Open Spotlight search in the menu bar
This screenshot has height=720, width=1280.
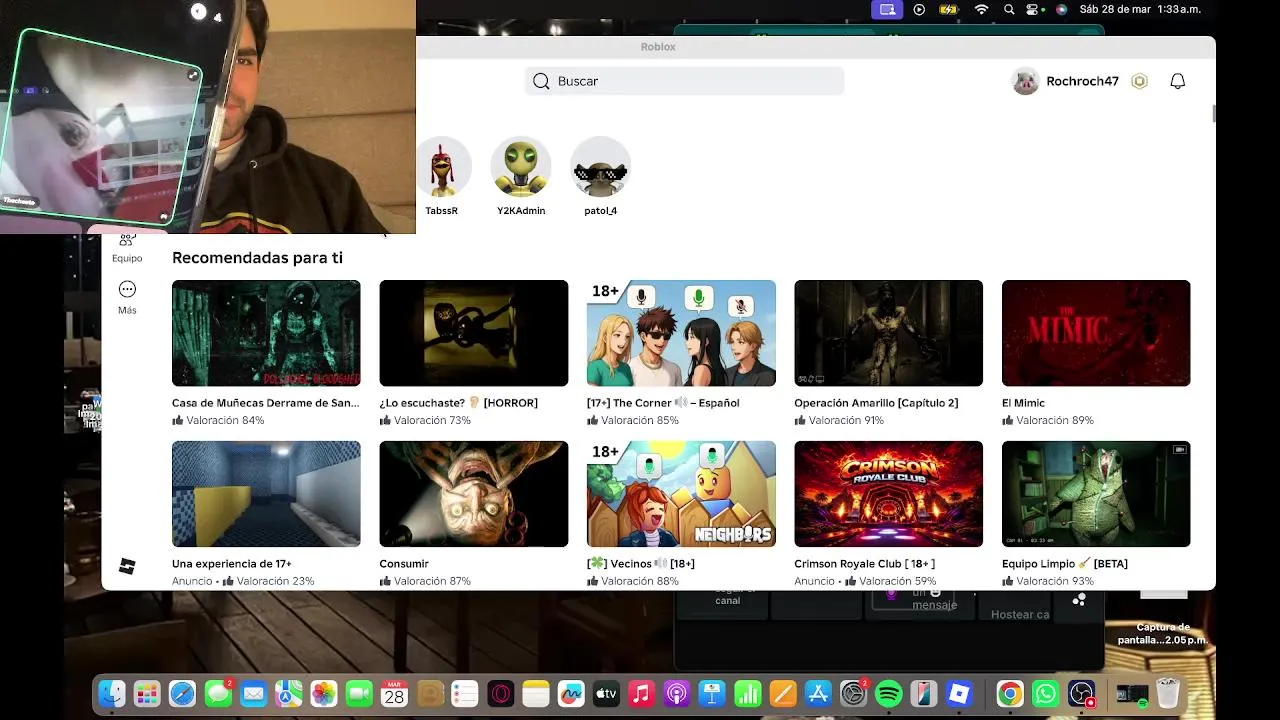tap(1009, 9)
